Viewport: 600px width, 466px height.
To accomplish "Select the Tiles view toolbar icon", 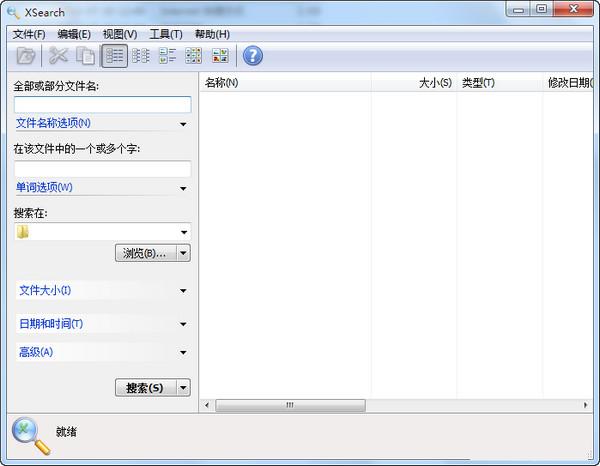I will point(167,56).
